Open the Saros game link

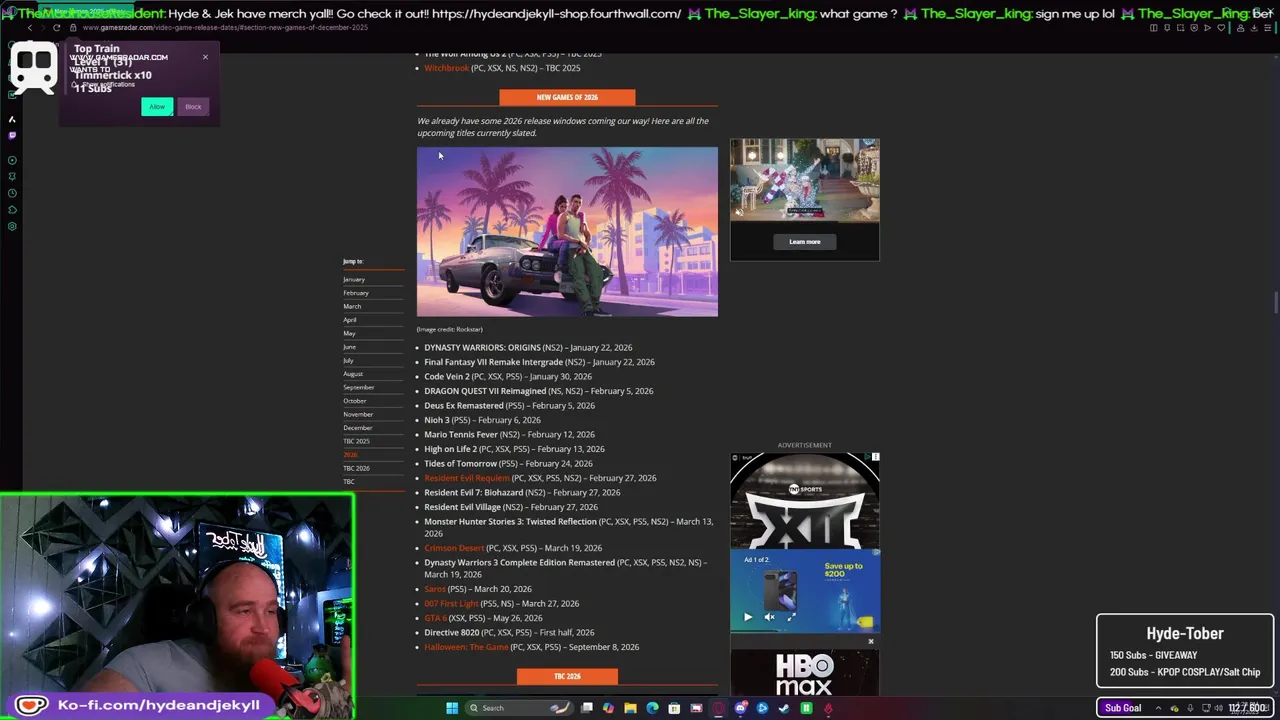[x=435, y=589]
